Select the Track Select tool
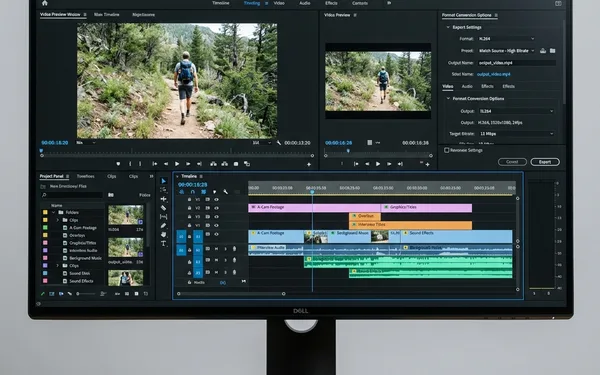 click(x=163, y=190)
